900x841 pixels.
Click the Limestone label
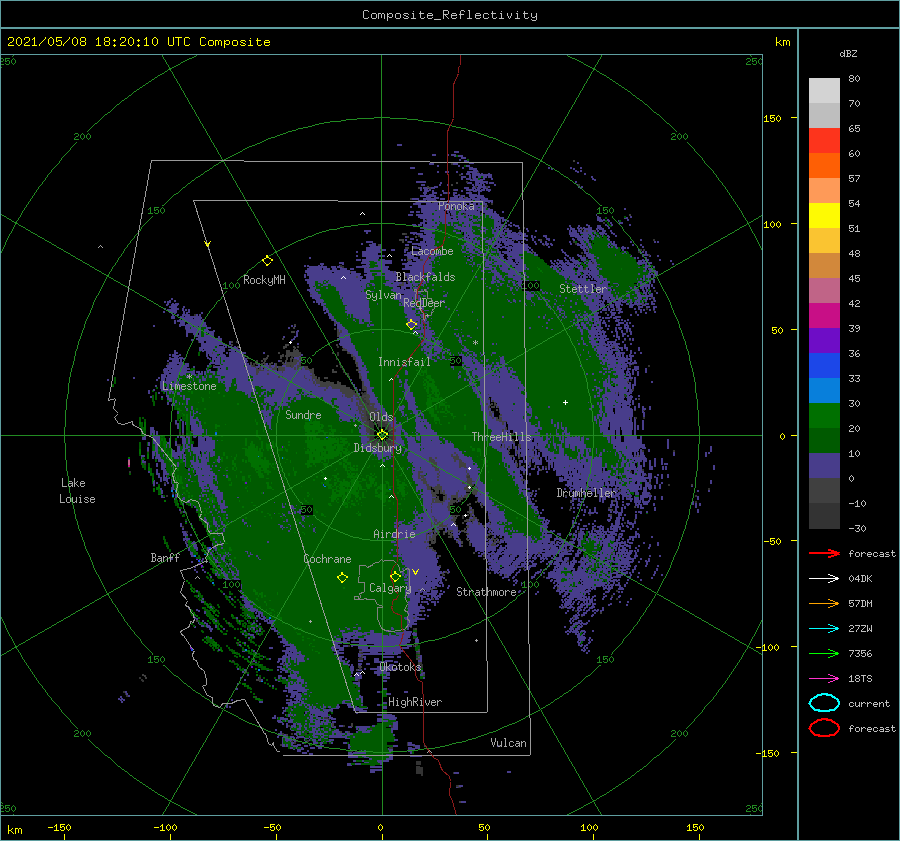pyautogui.click(x=189, y=386)
